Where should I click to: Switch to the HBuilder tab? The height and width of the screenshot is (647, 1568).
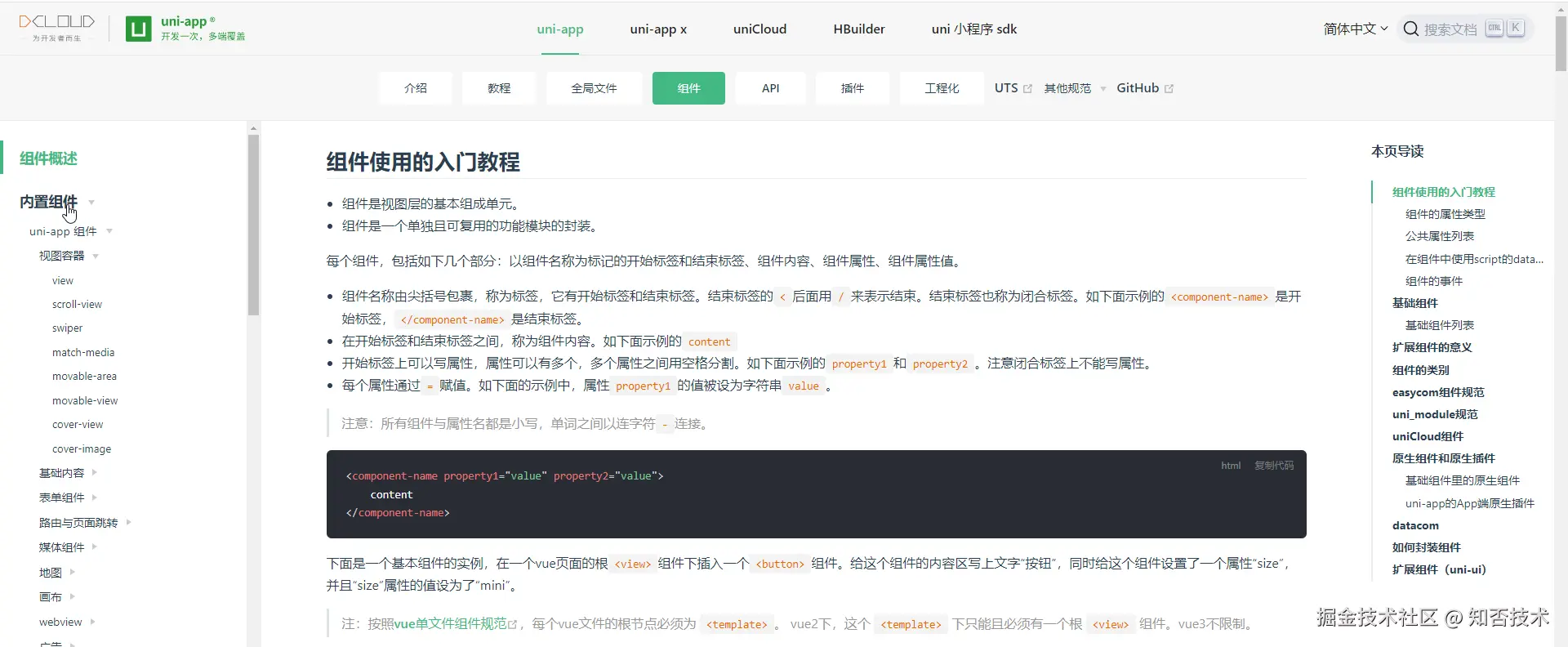[x=859, y=29]
